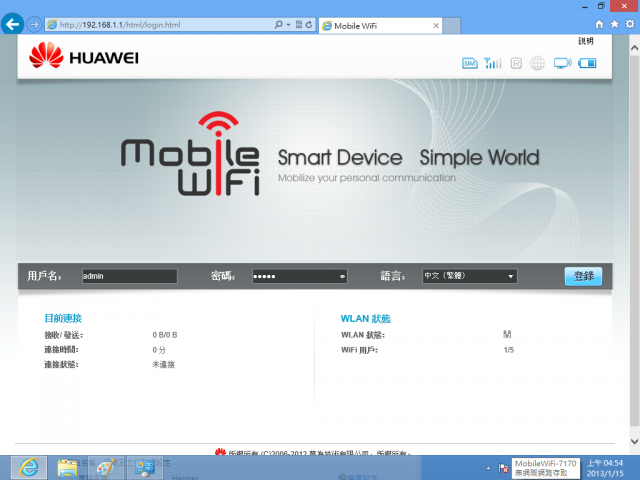This screenshot has height=480, width=640.
Task: Click the compatibility view icon
Action: (299, 24)
